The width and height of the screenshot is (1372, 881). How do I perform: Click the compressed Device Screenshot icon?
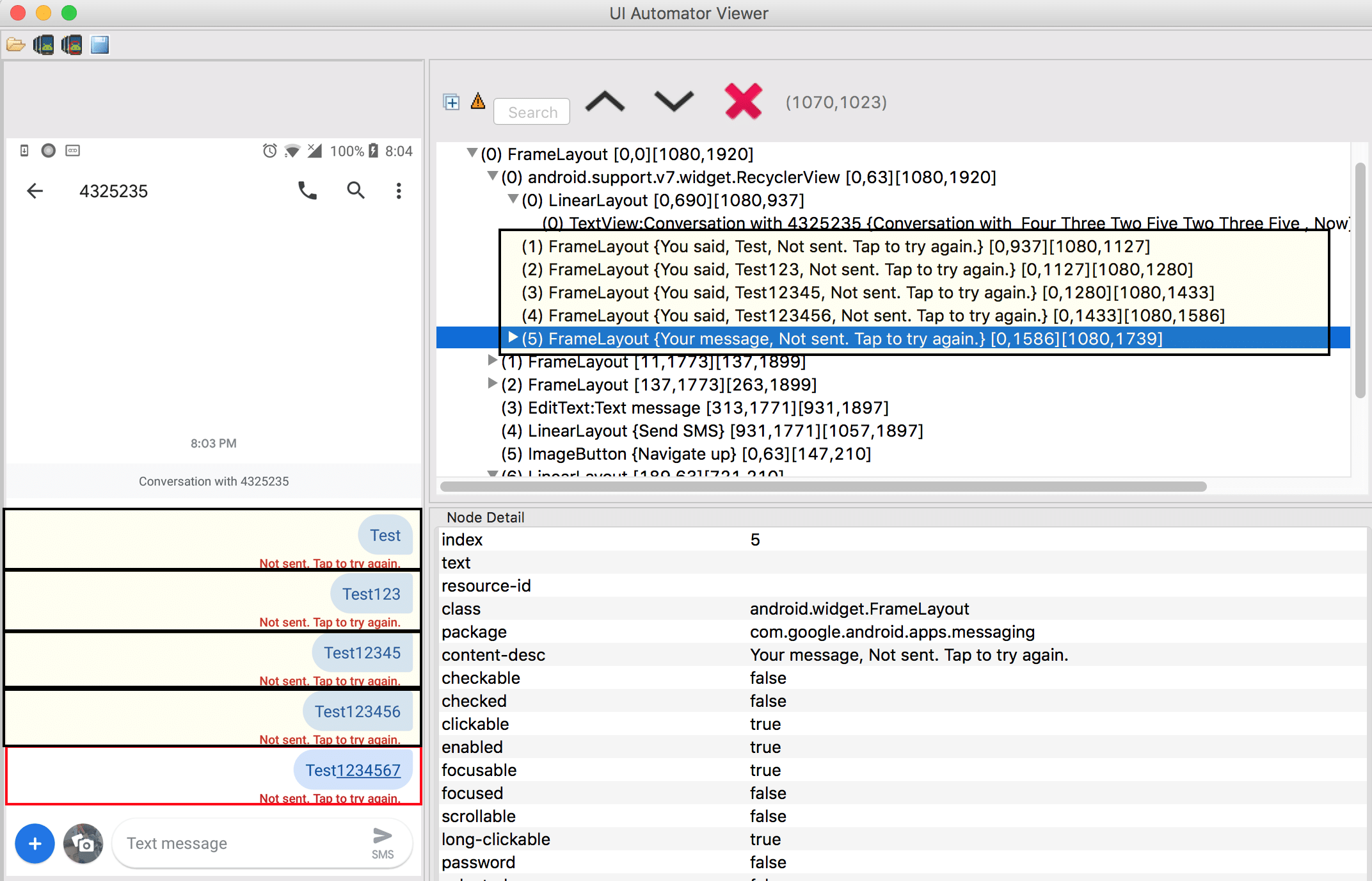point(72,45)
